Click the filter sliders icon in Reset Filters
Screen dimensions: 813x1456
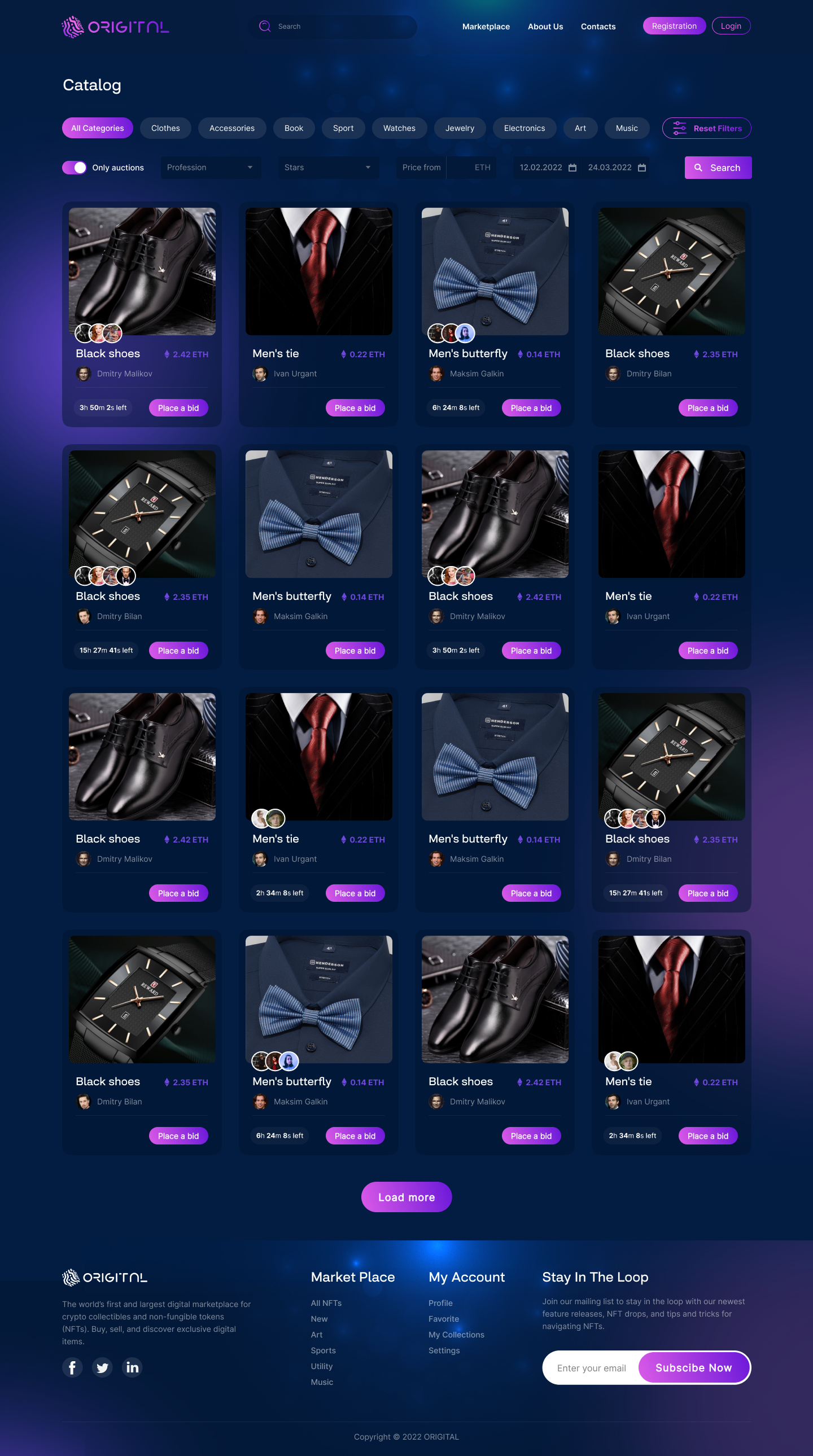(680, 128)
